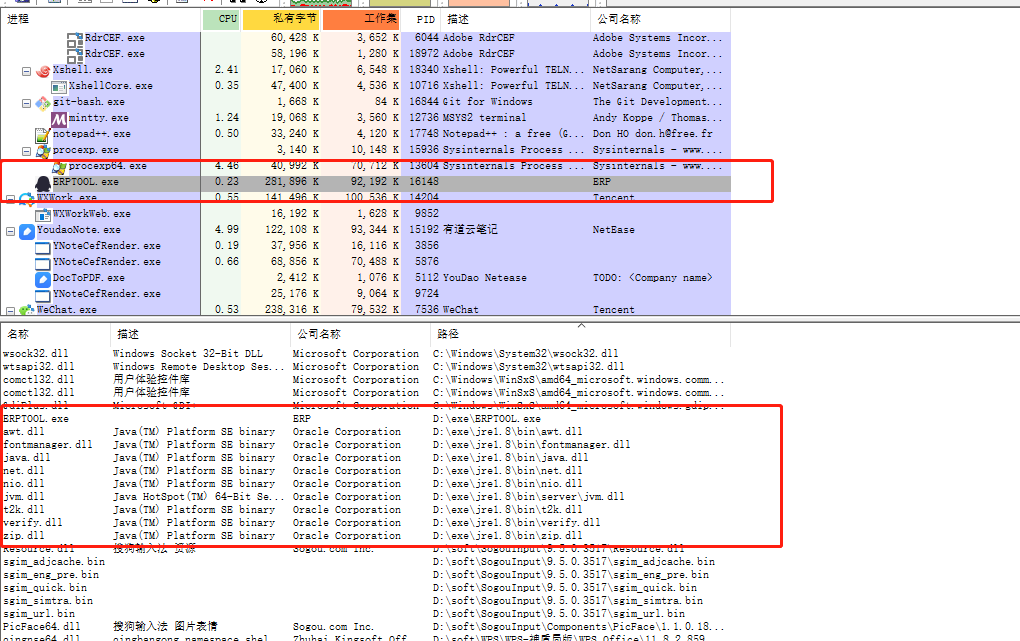Sort DLL list by 路径 column header
This screenshot has width=1020, height=641.
580,334
